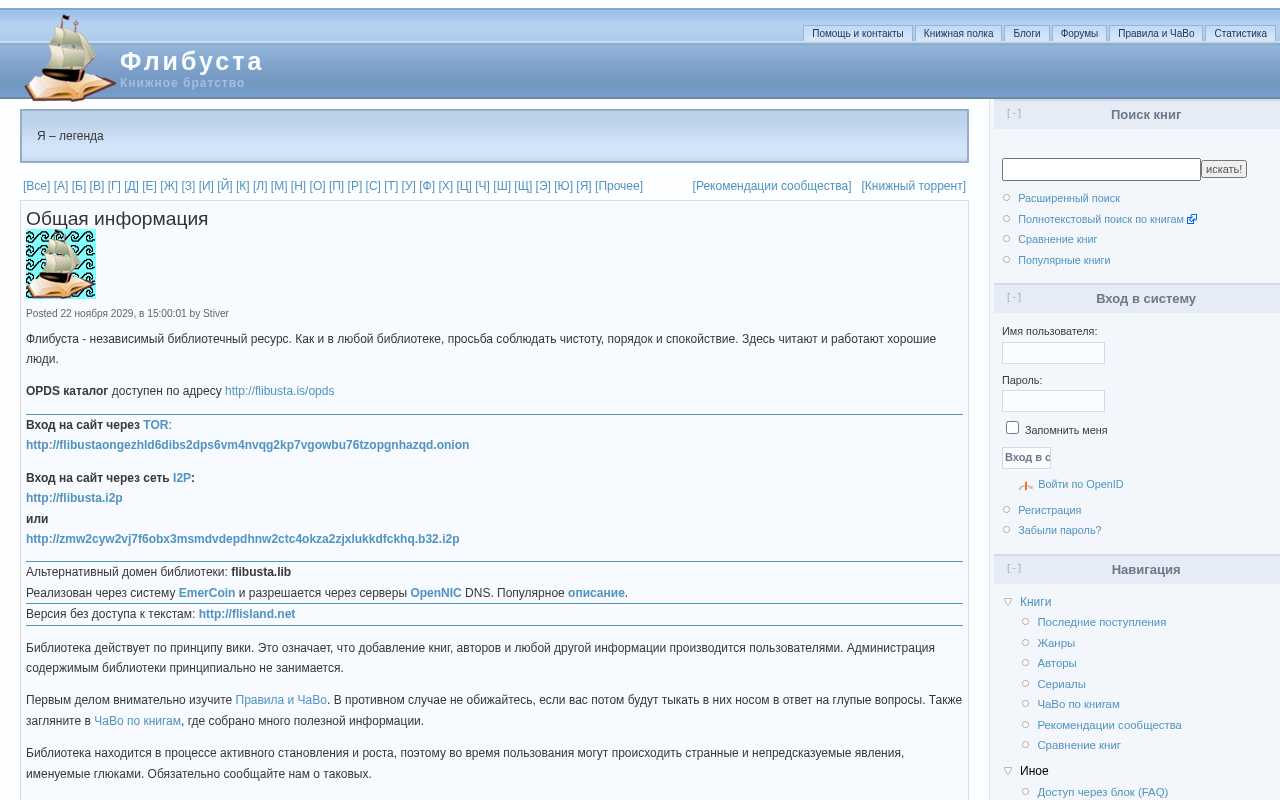Image resolution: width=1280 pixels, height=800 pixels.
Task: Click the ship avatar image under Общая информация
Action: (61, 264)
